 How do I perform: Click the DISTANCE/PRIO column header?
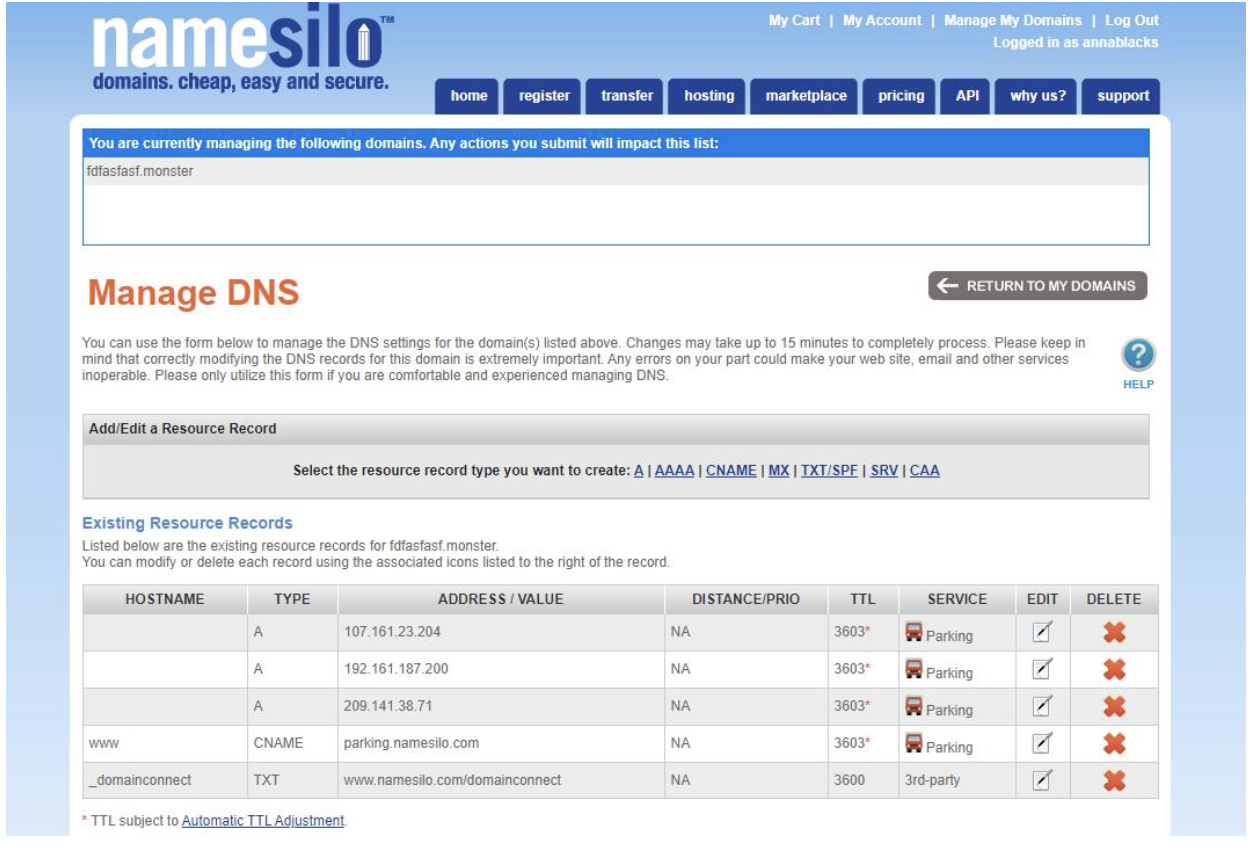tap(746, 599)
